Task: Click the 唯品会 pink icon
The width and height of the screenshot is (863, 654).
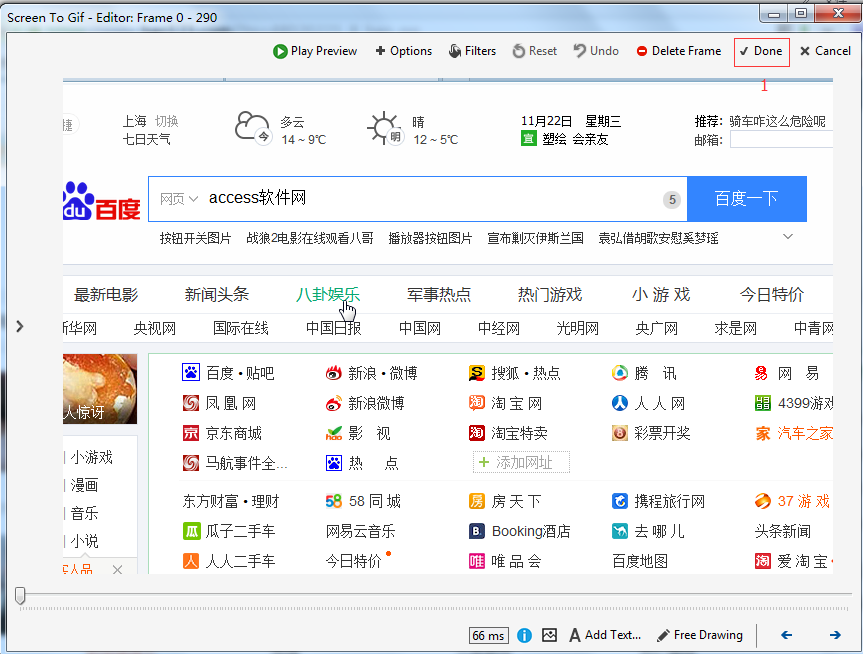Action: coord(477,561)
